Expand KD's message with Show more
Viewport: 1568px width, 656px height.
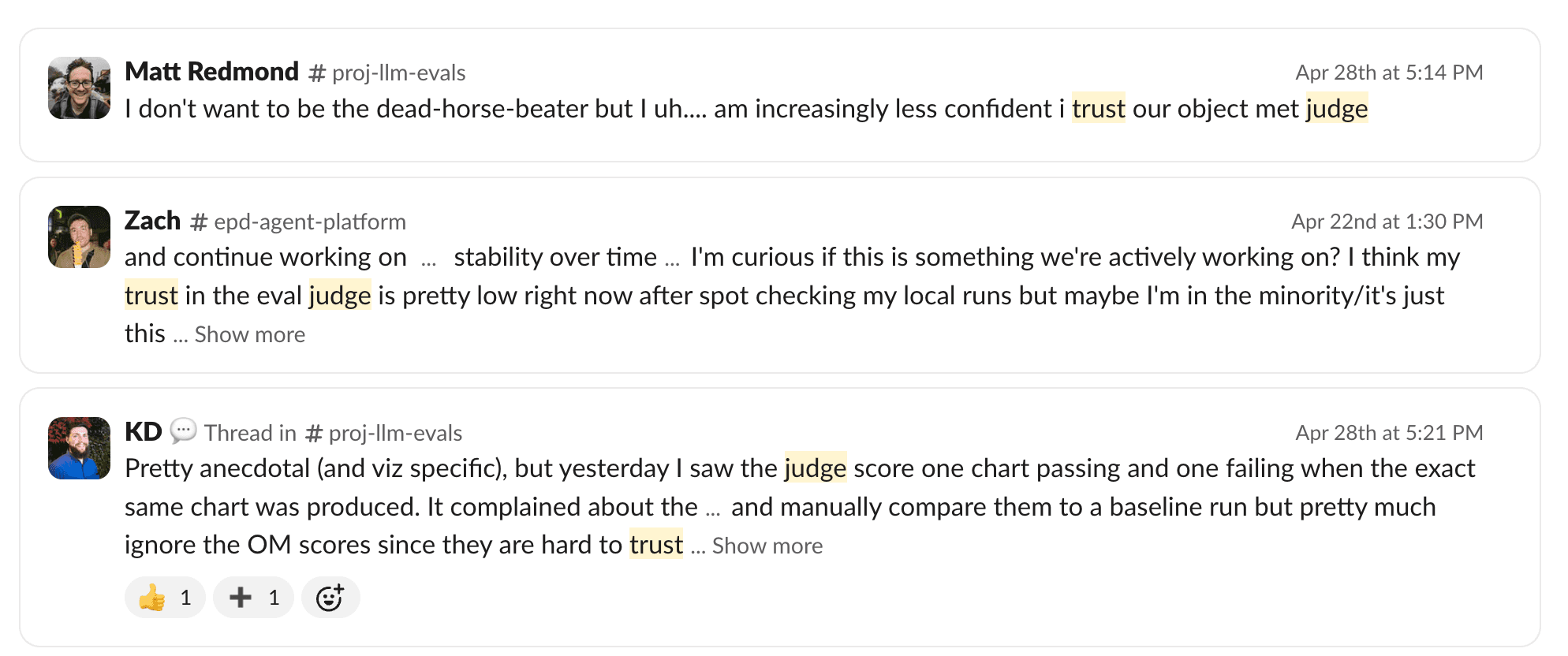pos(767,546)
